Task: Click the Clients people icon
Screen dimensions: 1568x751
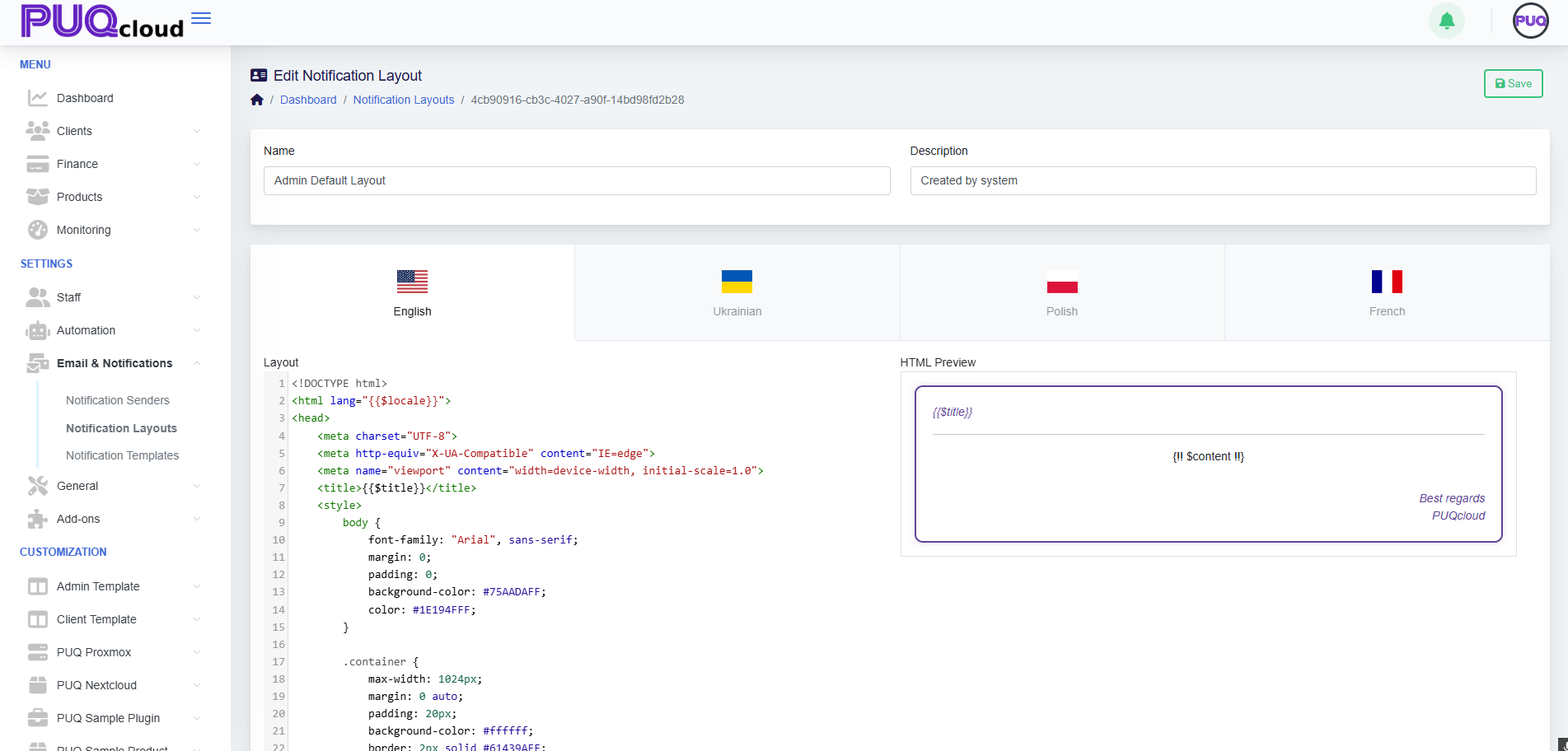Action: tap(38, 131)
